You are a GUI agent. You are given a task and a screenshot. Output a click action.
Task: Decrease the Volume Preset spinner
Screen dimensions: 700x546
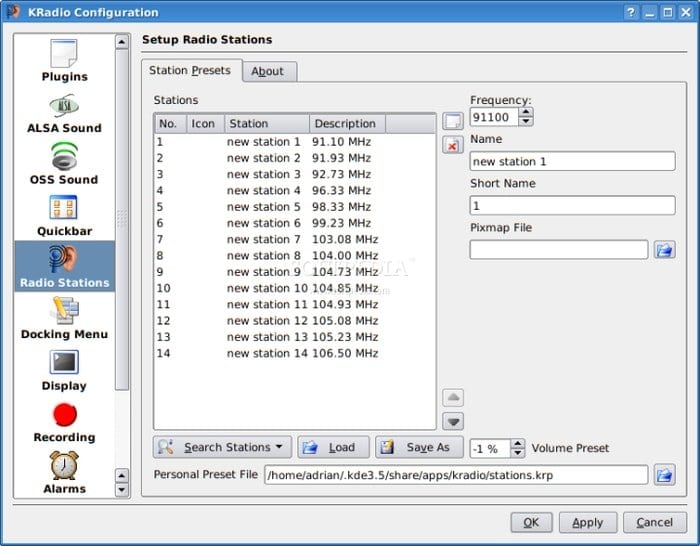click(517, 453)
